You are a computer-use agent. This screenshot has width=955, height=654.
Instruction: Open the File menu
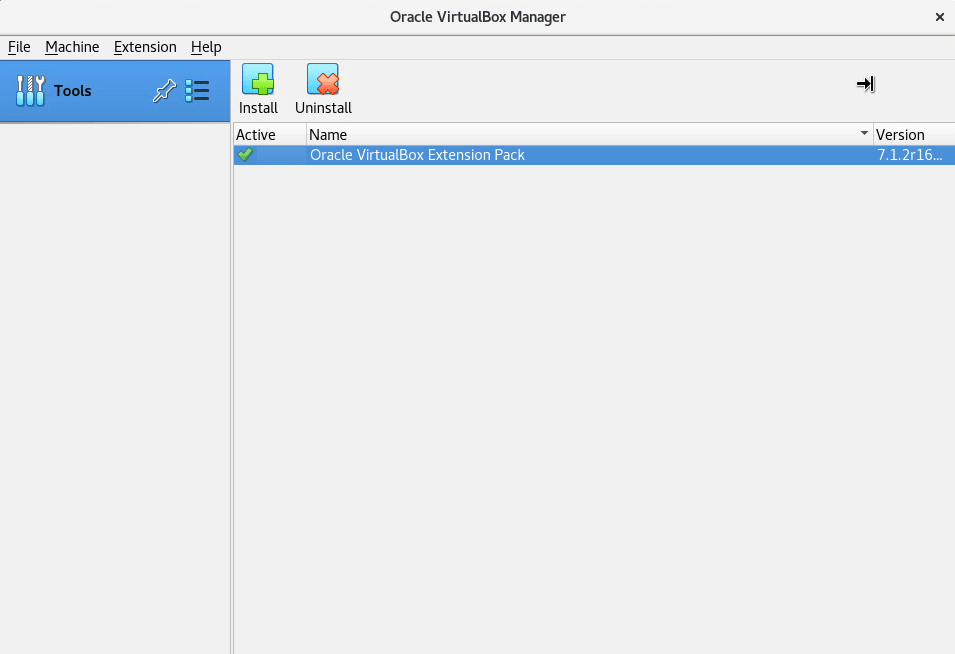[x=19, y=47]
